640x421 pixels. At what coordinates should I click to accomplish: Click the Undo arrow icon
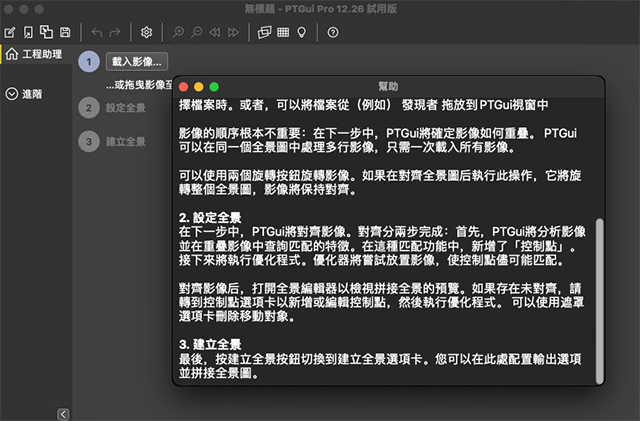click(97, 32)
